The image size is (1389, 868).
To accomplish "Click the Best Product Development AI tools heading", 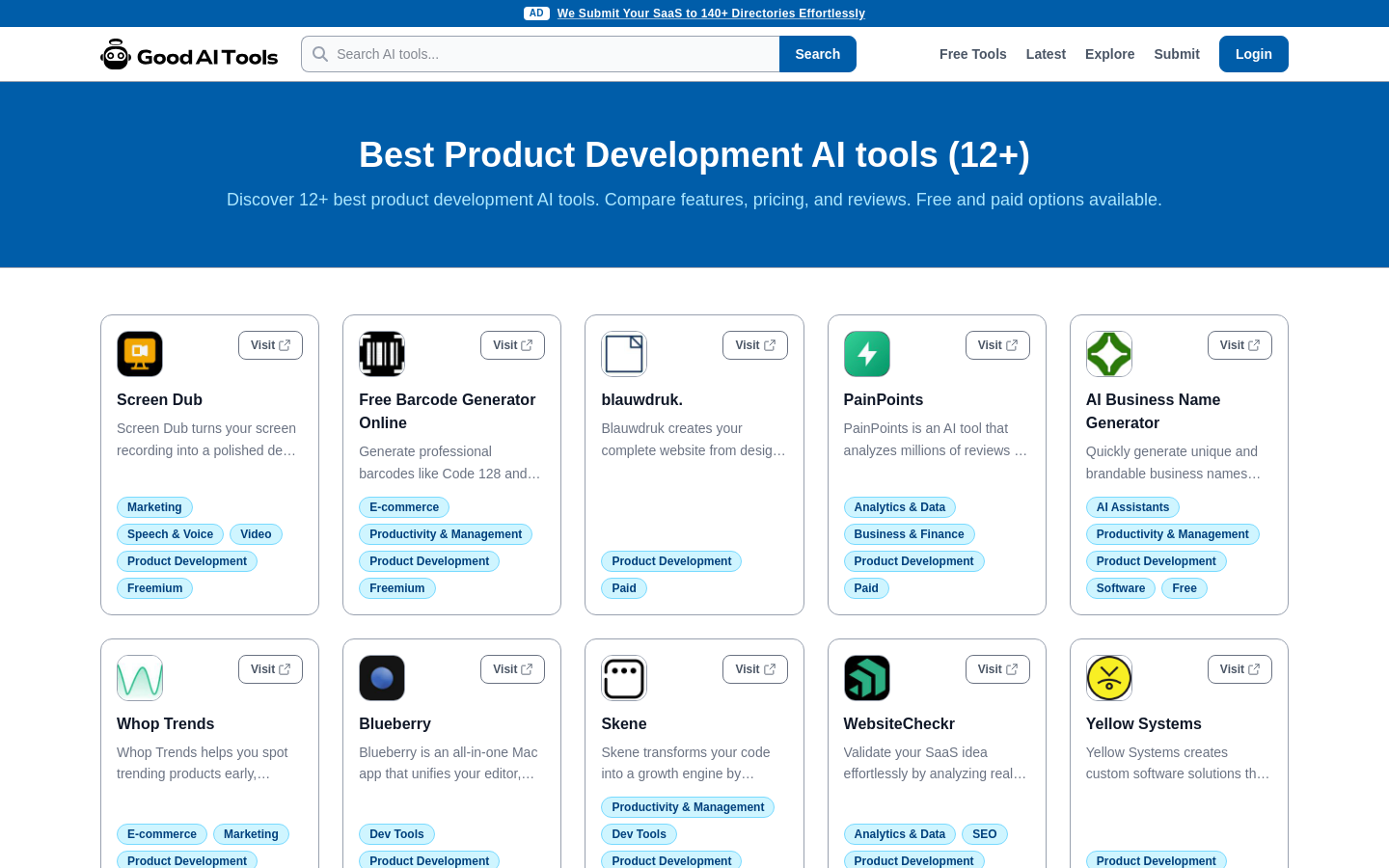I will (x=694, y=154).
